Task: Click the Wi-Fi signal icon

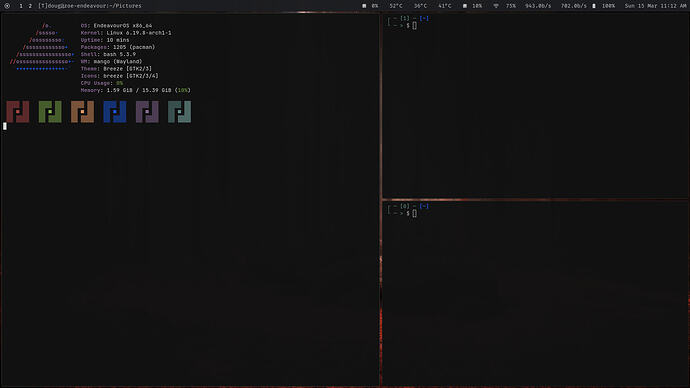Action: click(x=496, y=6)
